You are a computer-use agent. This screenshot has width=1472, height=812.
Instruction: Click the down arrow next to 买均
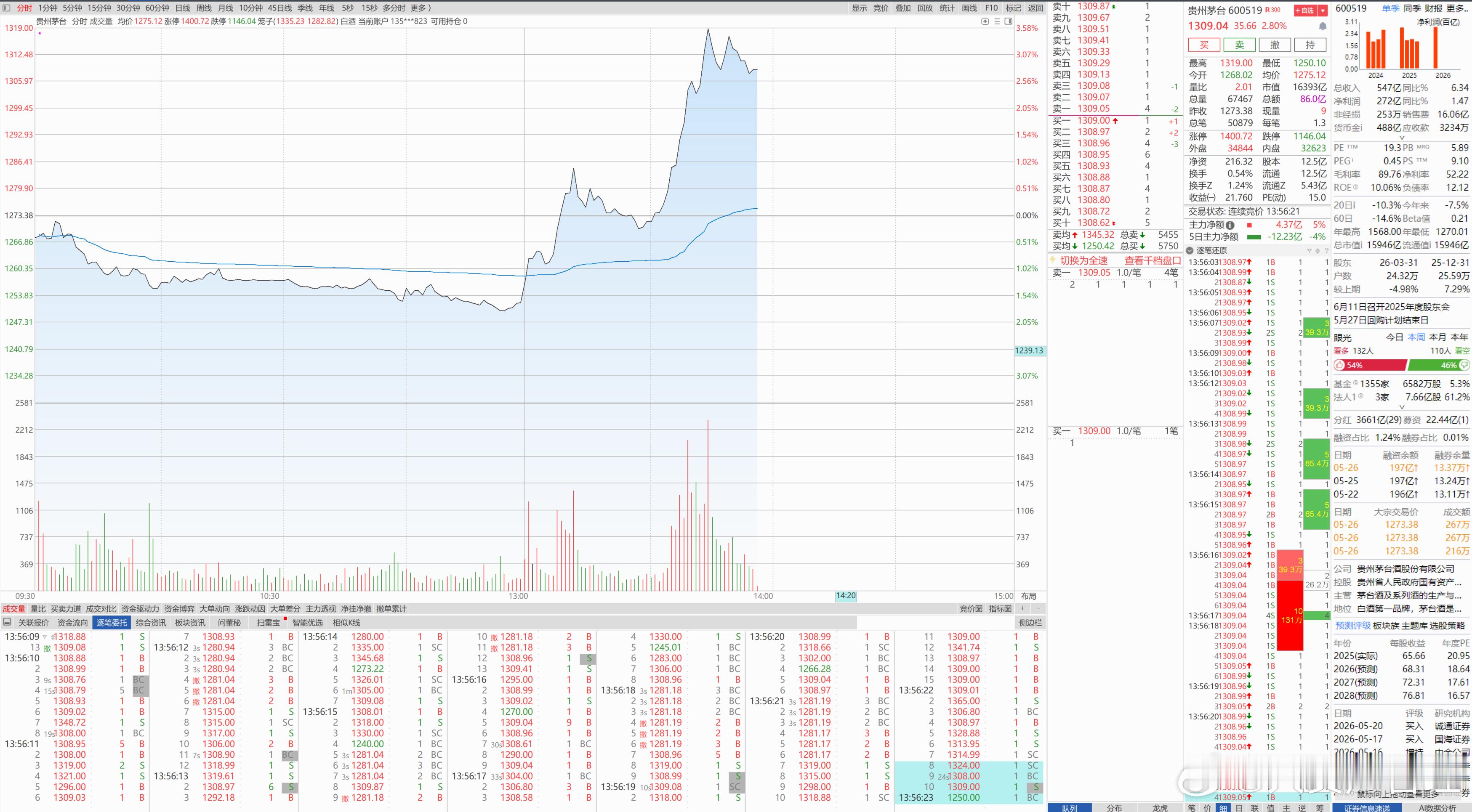click(x=1075, y=246)
